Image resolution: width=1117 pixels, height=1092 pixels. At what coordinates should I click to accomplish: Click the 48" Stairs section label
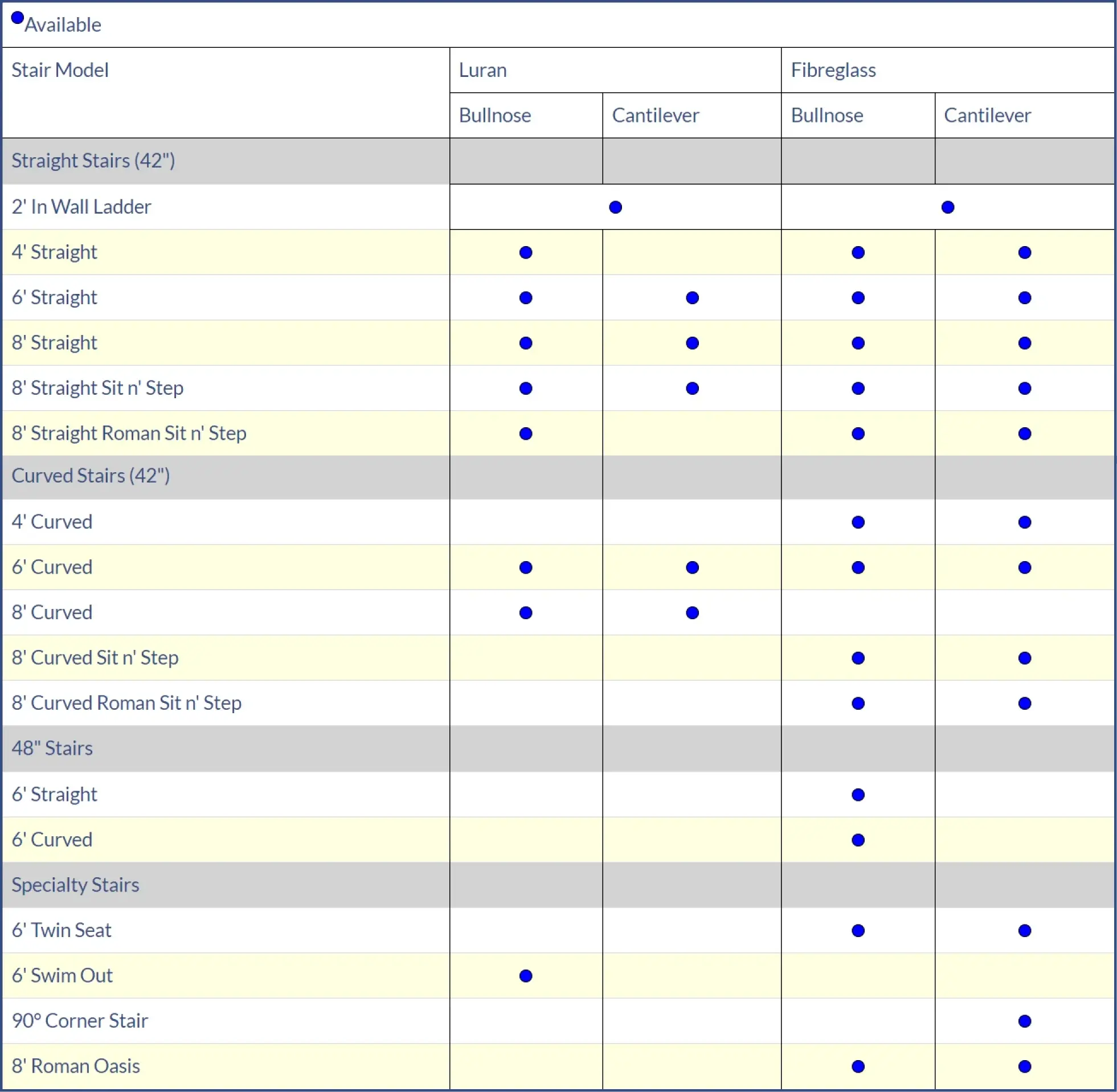(52, 748)
